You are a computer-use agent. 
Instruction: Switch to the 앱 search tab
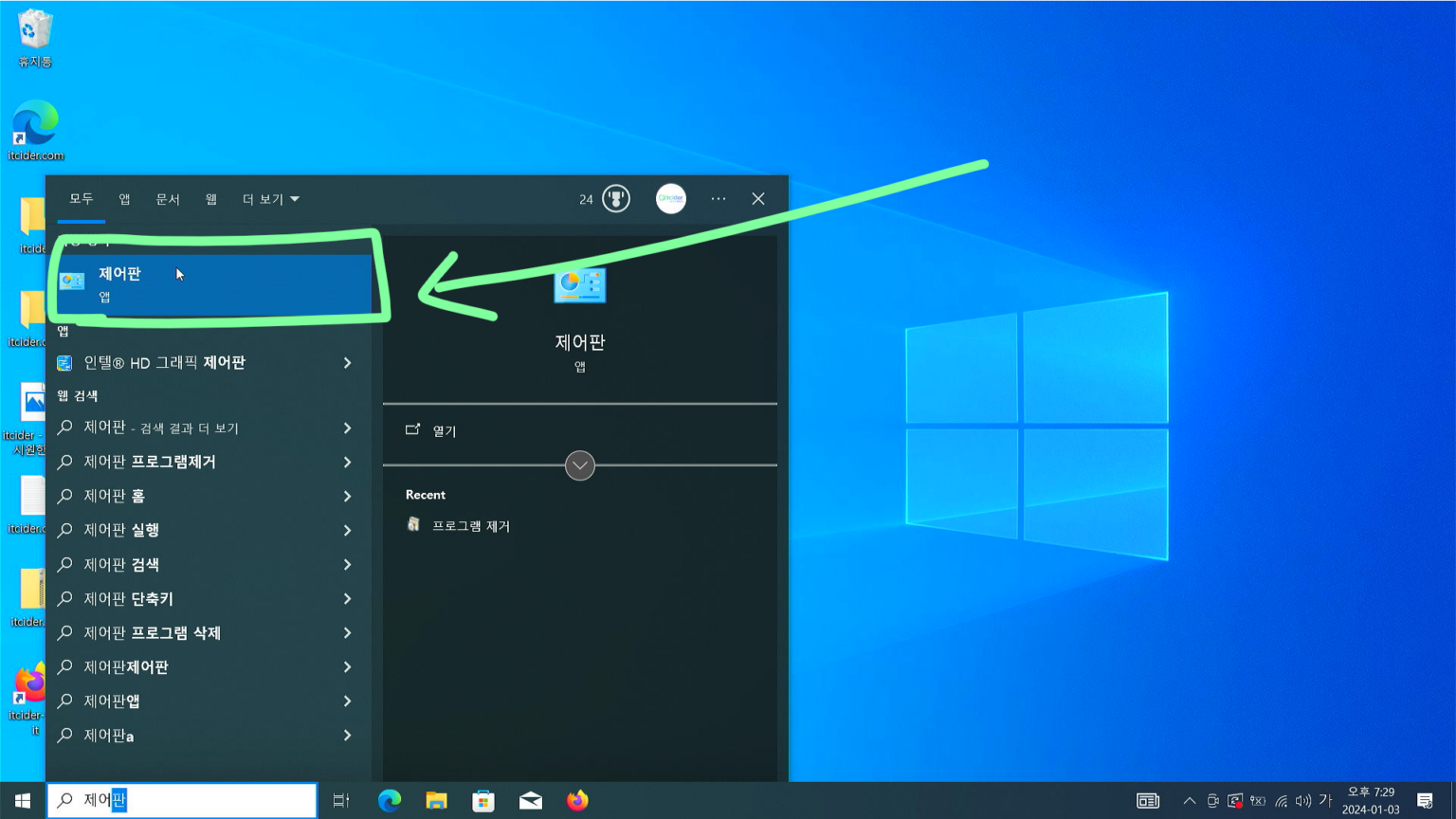coord(124,199)
